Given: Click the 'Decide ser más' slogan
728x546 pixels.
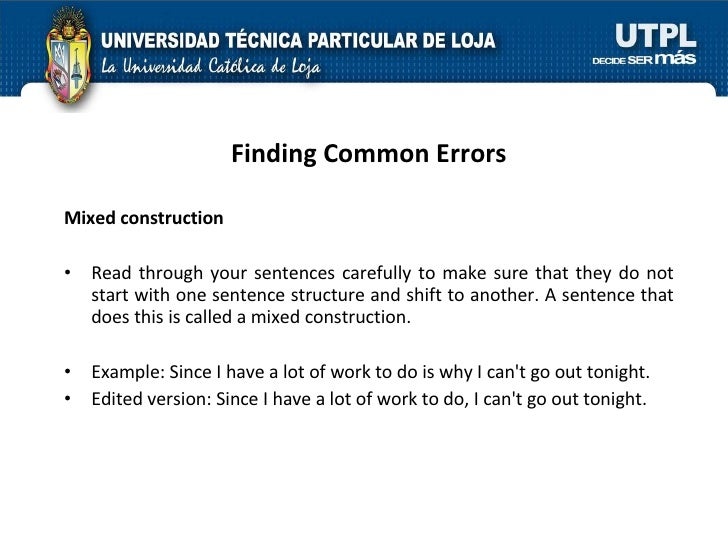Looking at the screenshot, I should pyautogui.click(x=644, y=59).
